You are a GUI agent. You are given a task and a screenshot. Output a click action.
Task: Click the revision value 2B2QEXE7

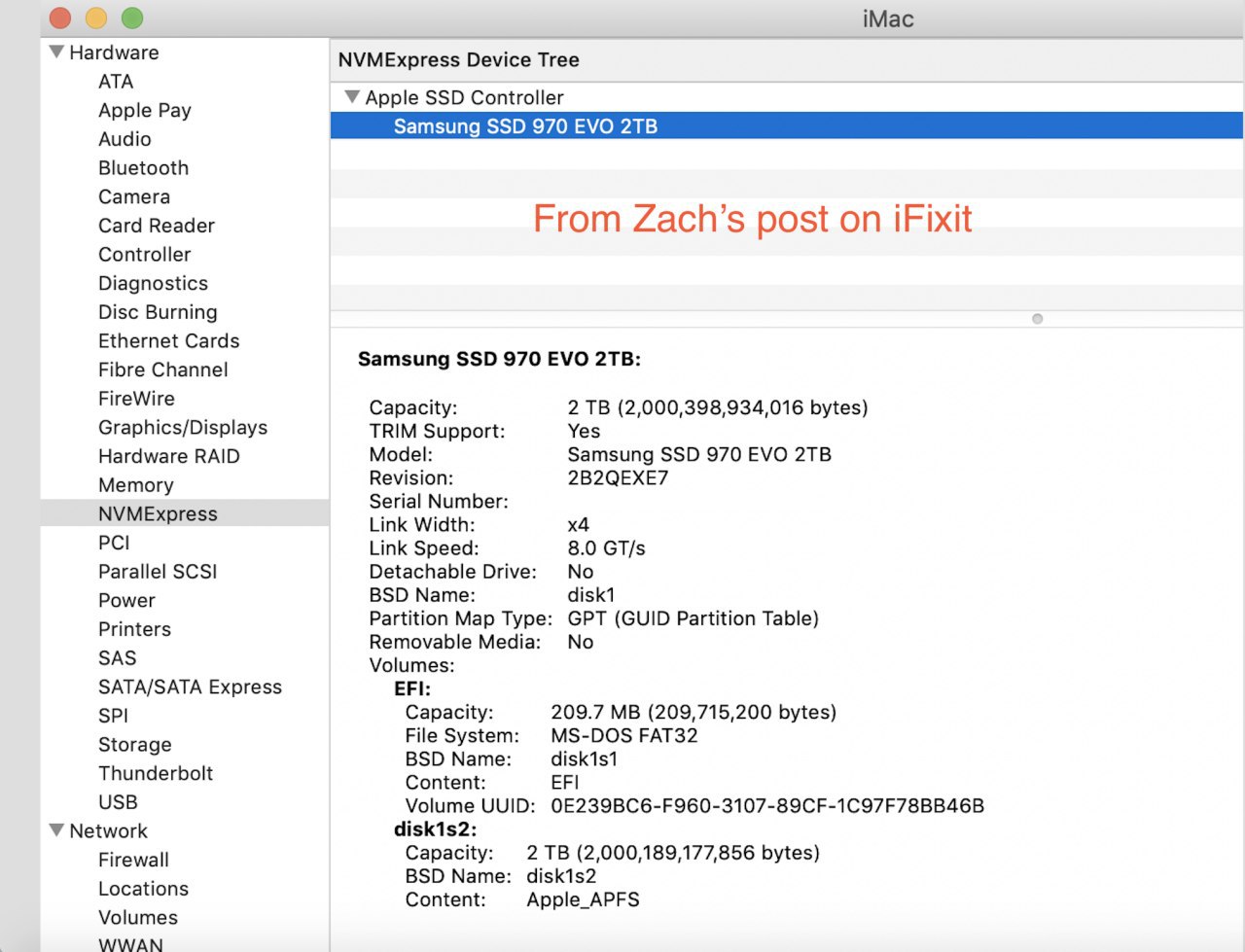618,477
